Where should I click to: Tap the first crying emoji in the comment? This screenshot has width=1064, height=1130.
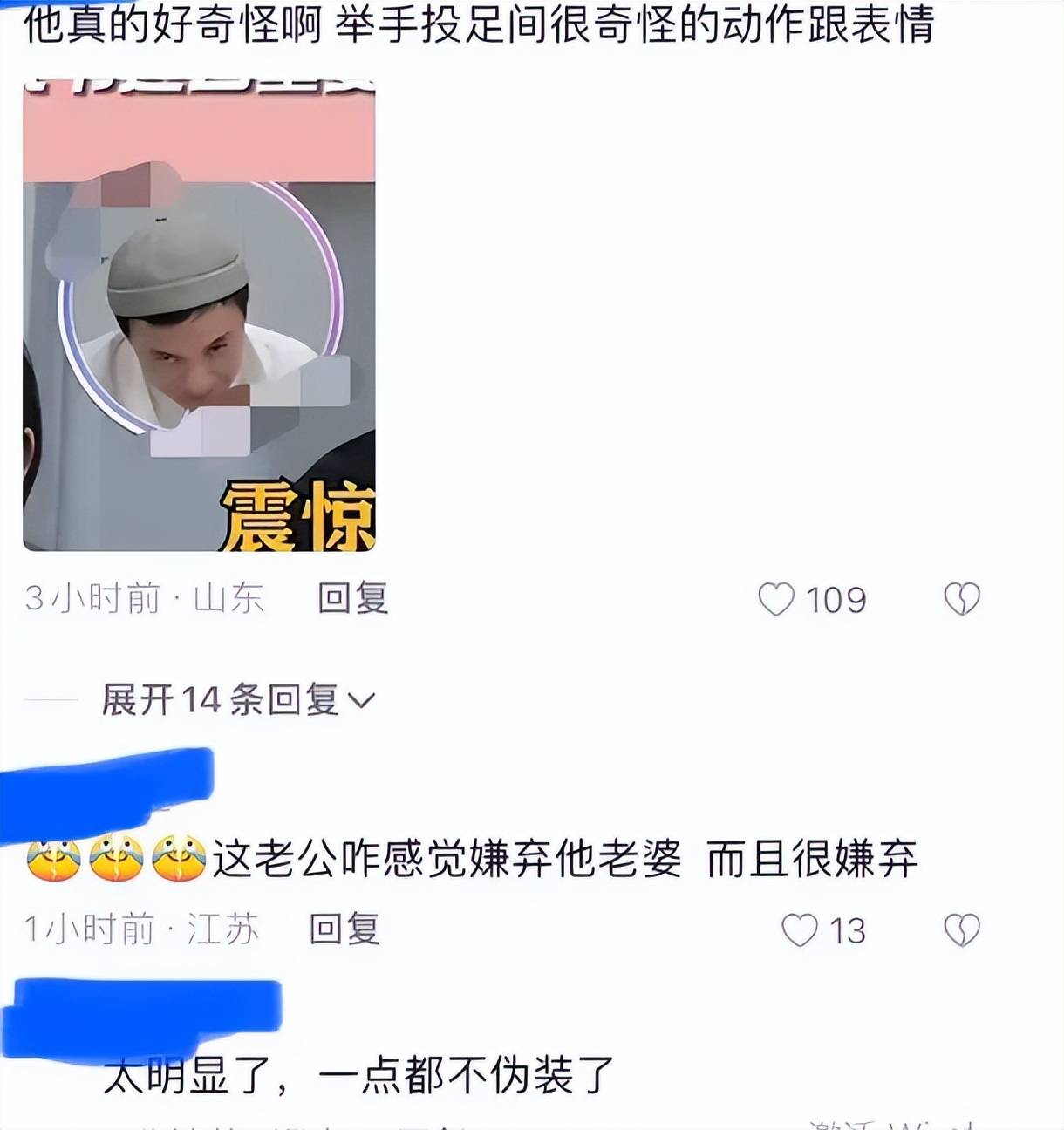pyautogui.click(x=54, y=860)
